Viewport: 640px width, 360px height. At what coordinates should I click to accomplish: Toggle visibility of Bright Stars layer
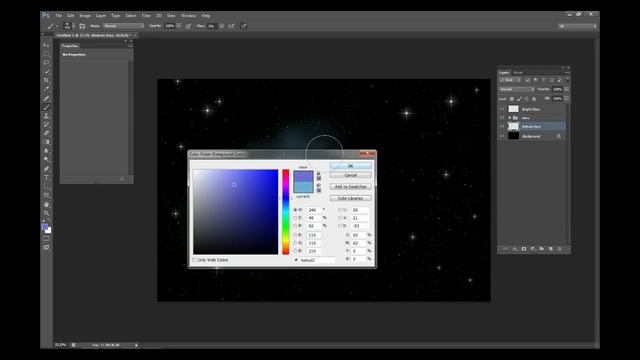(502, 109)
